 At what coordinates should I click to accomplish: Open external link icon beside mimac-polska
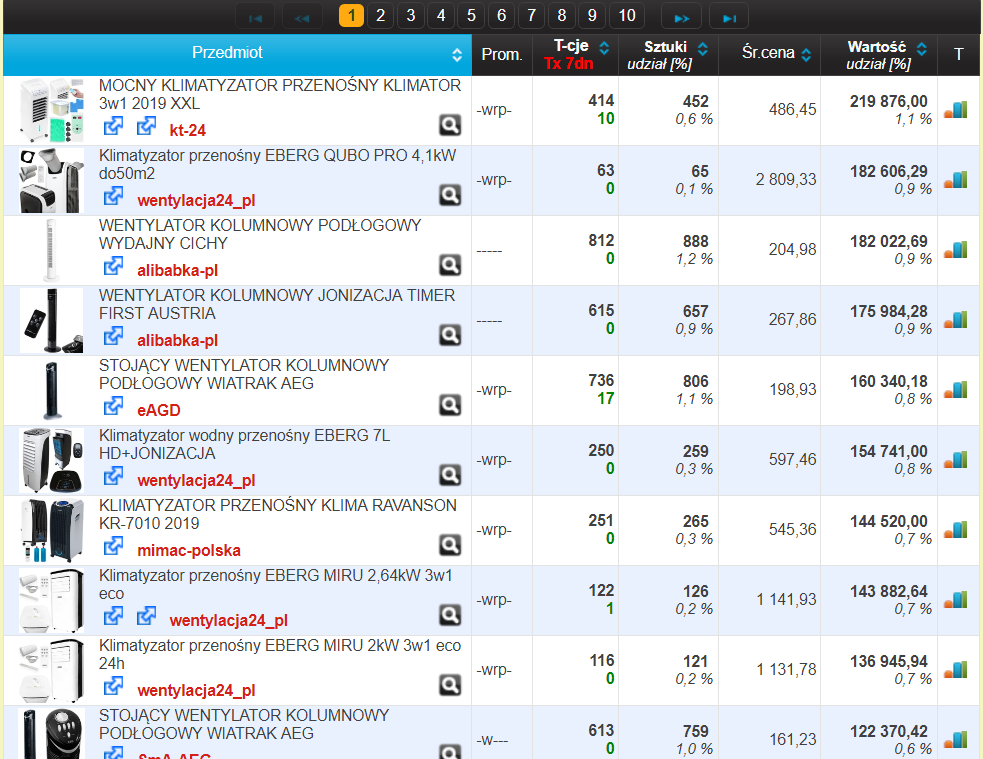[113, 546]
